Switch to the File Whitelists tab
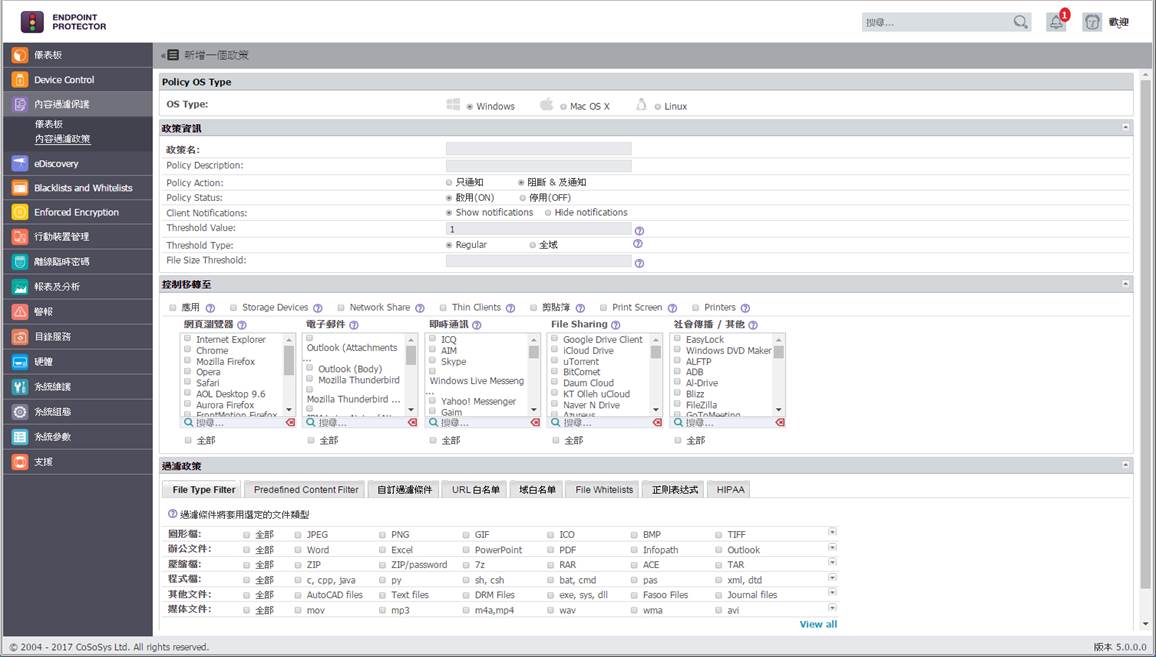This screenshot has width=1156, height=657. tap(604, 490)
